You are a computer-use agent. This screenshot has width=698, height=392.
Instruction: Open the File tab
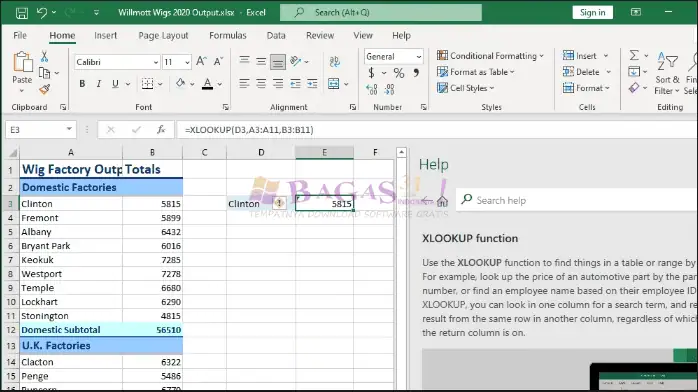click(x=20, y=36)
